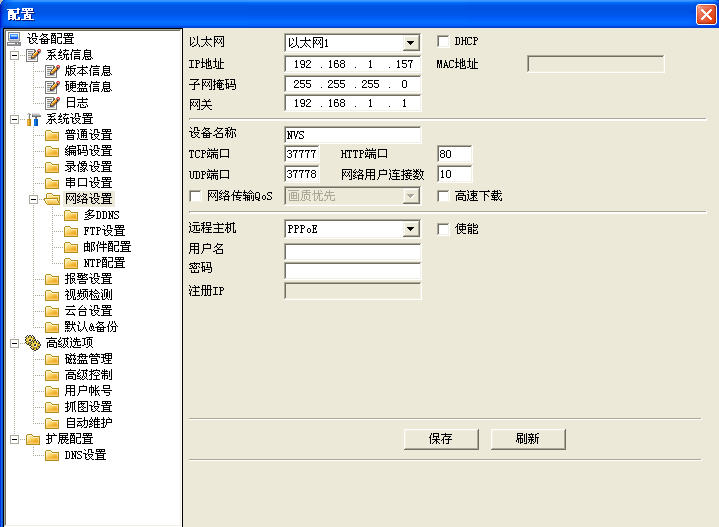Enable the DHCP checkbox
The width and height of the screenshot is (719, 527).
click(x=444, y=42)
